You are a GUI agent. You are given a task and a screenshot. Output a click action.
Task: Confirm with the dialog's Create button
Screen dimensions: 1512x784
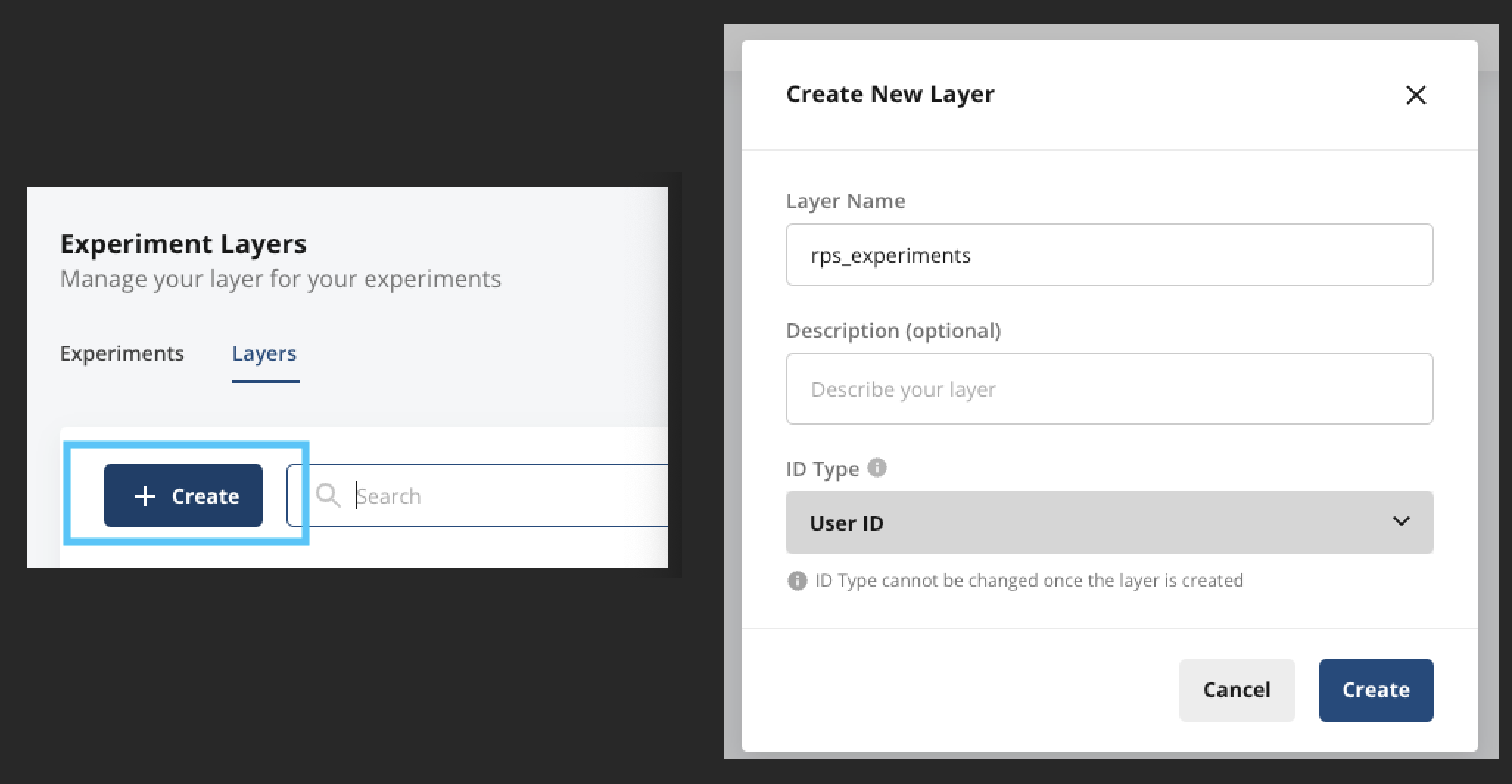[1375, 690]
